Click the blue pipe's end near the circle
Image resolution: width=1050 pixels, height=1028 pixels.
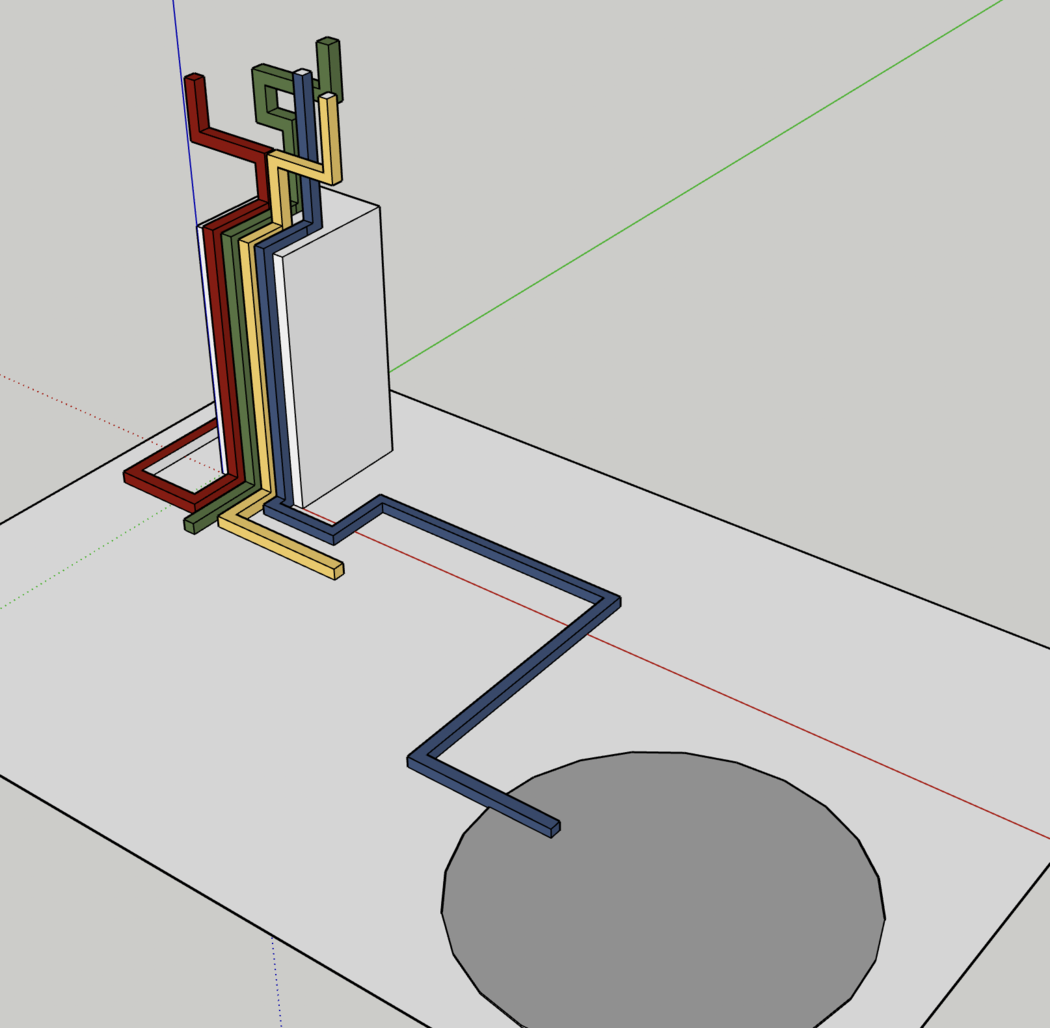553,828
